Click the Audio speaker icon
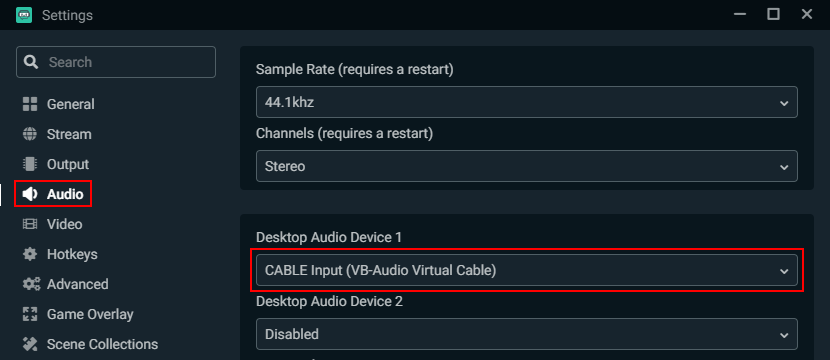The image size is (830, 360). click(x=30, y=194)
